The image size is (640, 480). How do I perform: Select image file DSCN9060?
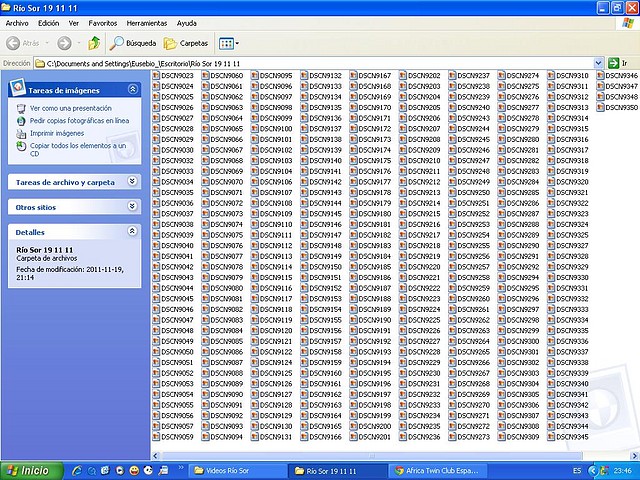pyautogui.click(x=222, y=76)
